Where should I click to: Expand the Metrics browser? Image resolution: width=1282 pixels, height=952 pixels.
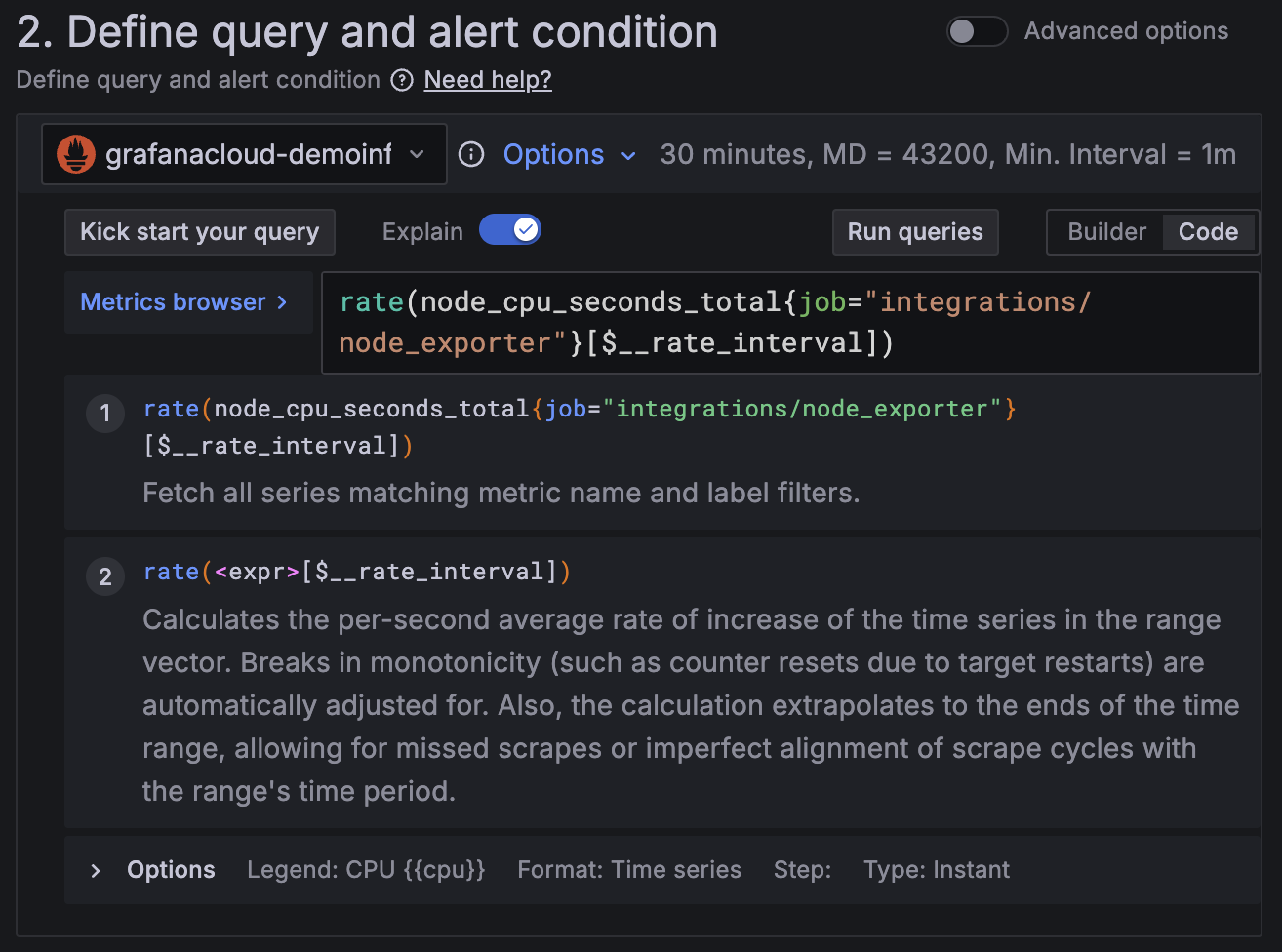(x=187, y=302)
